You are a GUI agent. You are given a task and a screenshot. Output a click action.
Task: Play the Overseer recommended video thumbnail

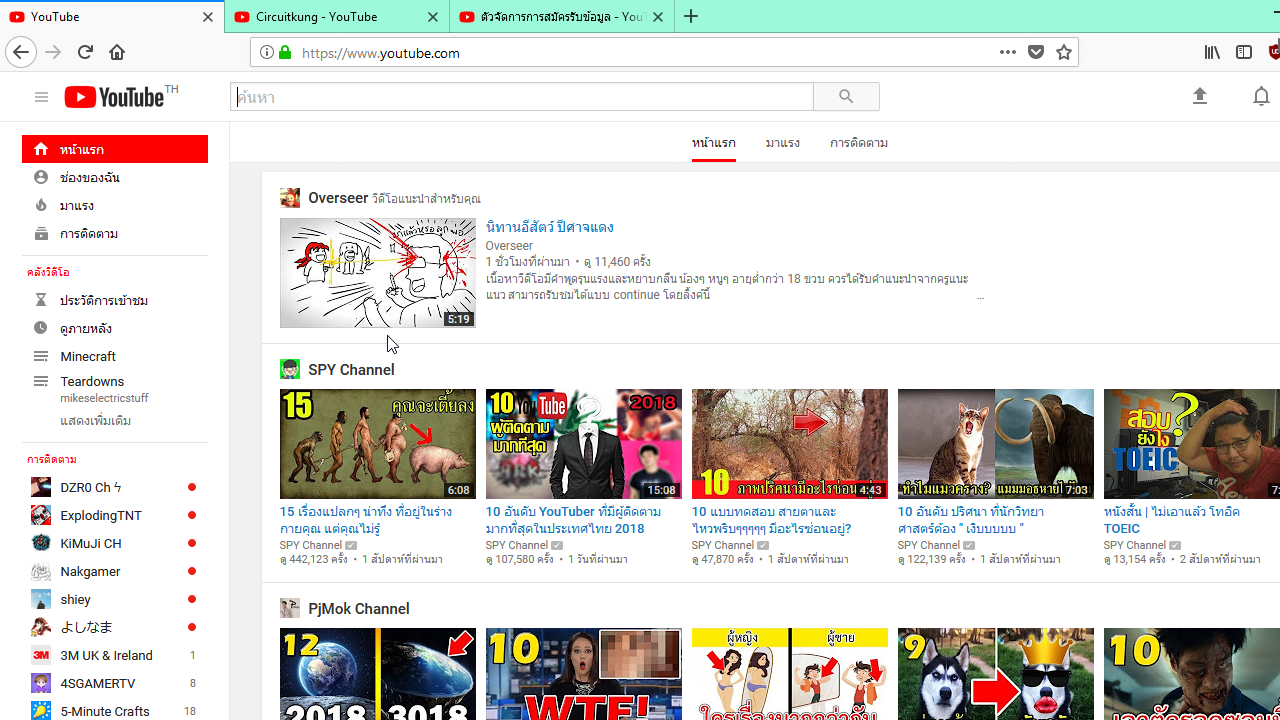coord(378,273)
